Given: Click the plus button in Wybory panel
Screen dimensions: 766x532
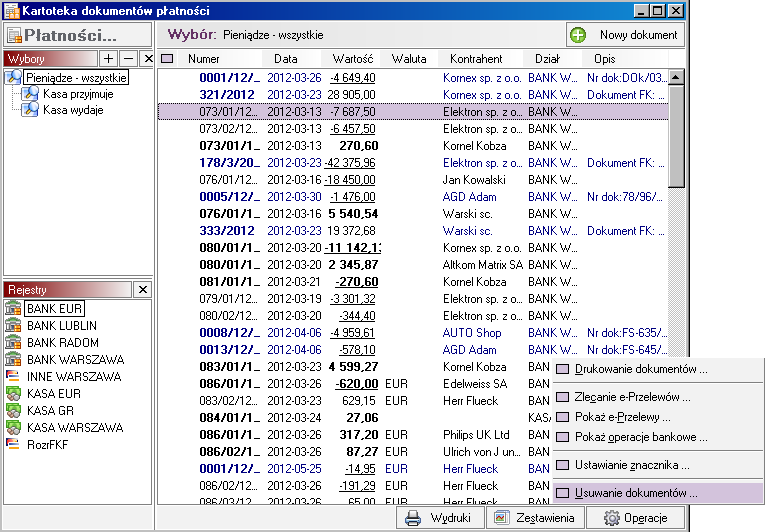Looking at the screenshot, I should tap(108, 59).
